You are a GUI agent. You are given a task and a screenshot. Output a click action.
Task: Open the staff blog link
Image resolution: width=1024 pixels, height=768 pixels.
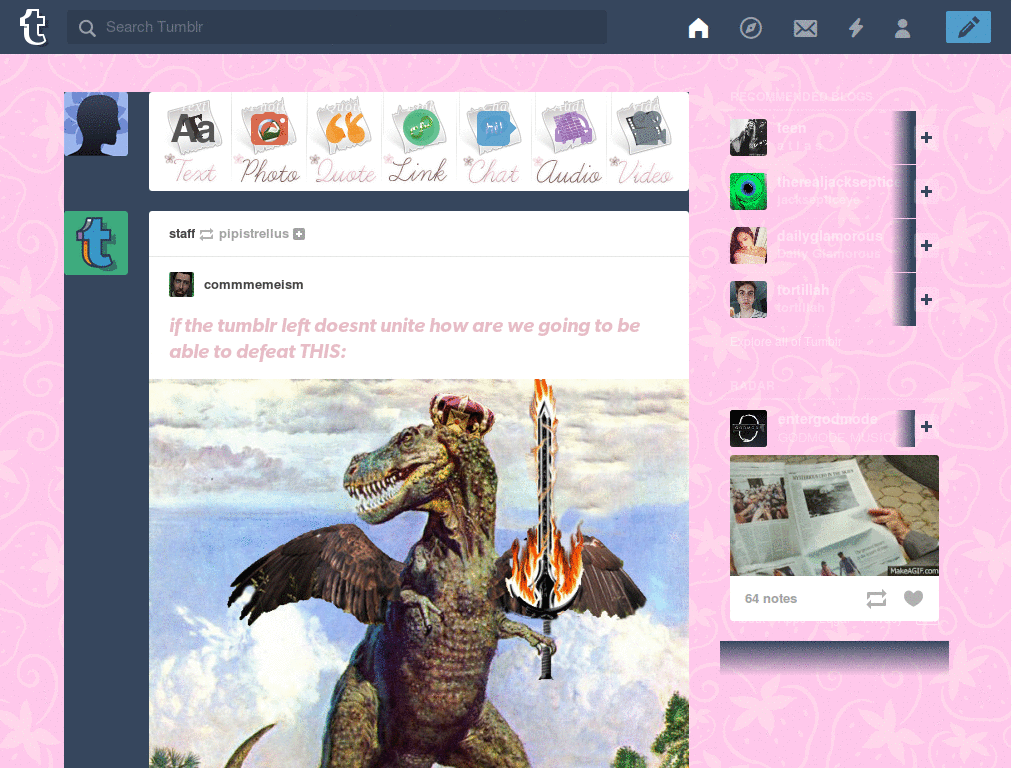pos(182,234)
